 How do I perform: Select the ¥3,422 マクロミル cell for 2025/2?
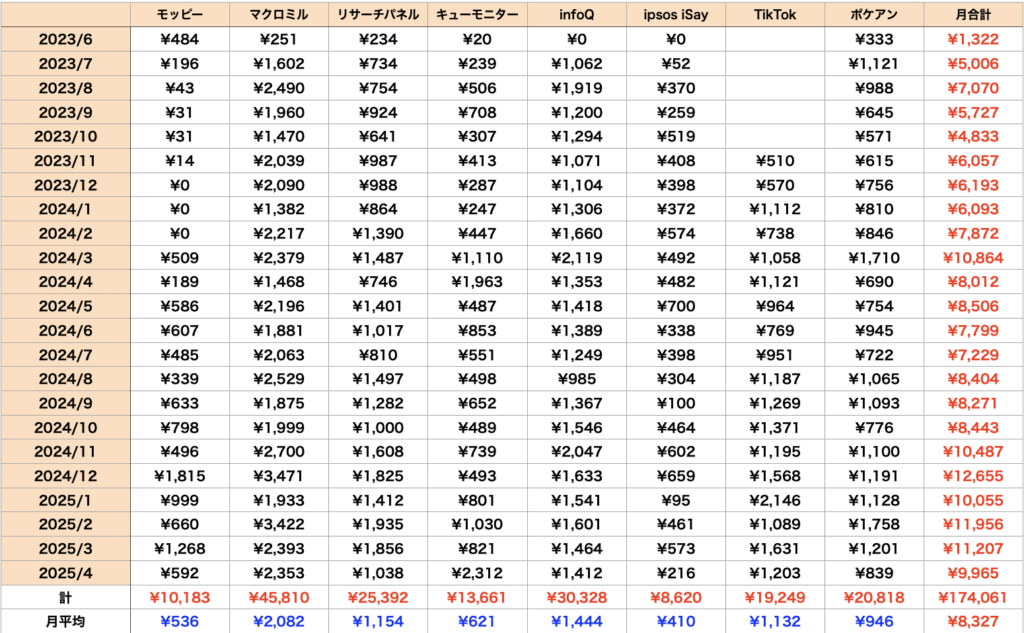pyautogui.click(x=279, y=525)
